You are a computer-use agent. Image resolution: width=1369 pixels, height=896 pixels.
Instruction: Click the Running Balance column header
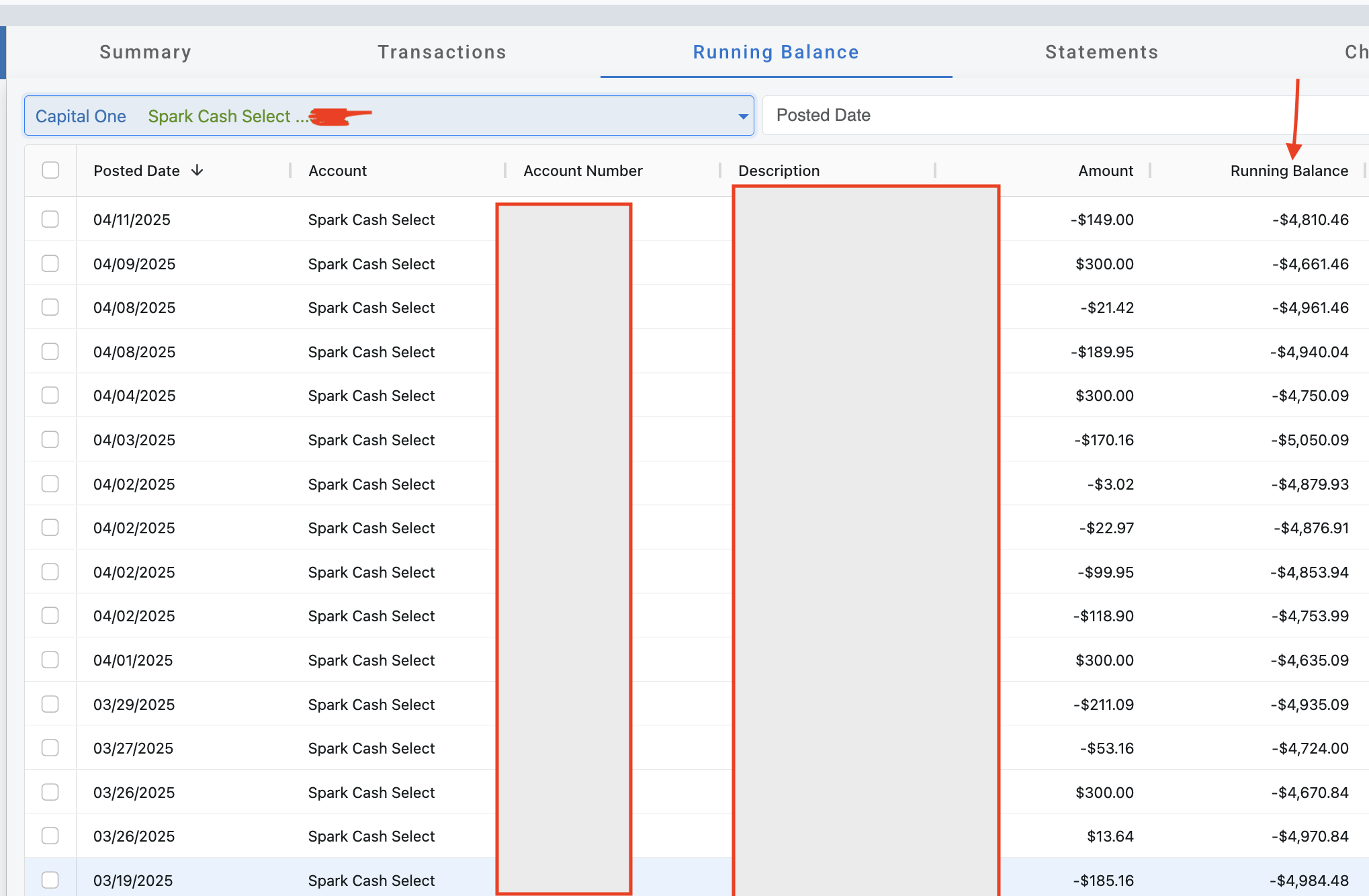1288,171
